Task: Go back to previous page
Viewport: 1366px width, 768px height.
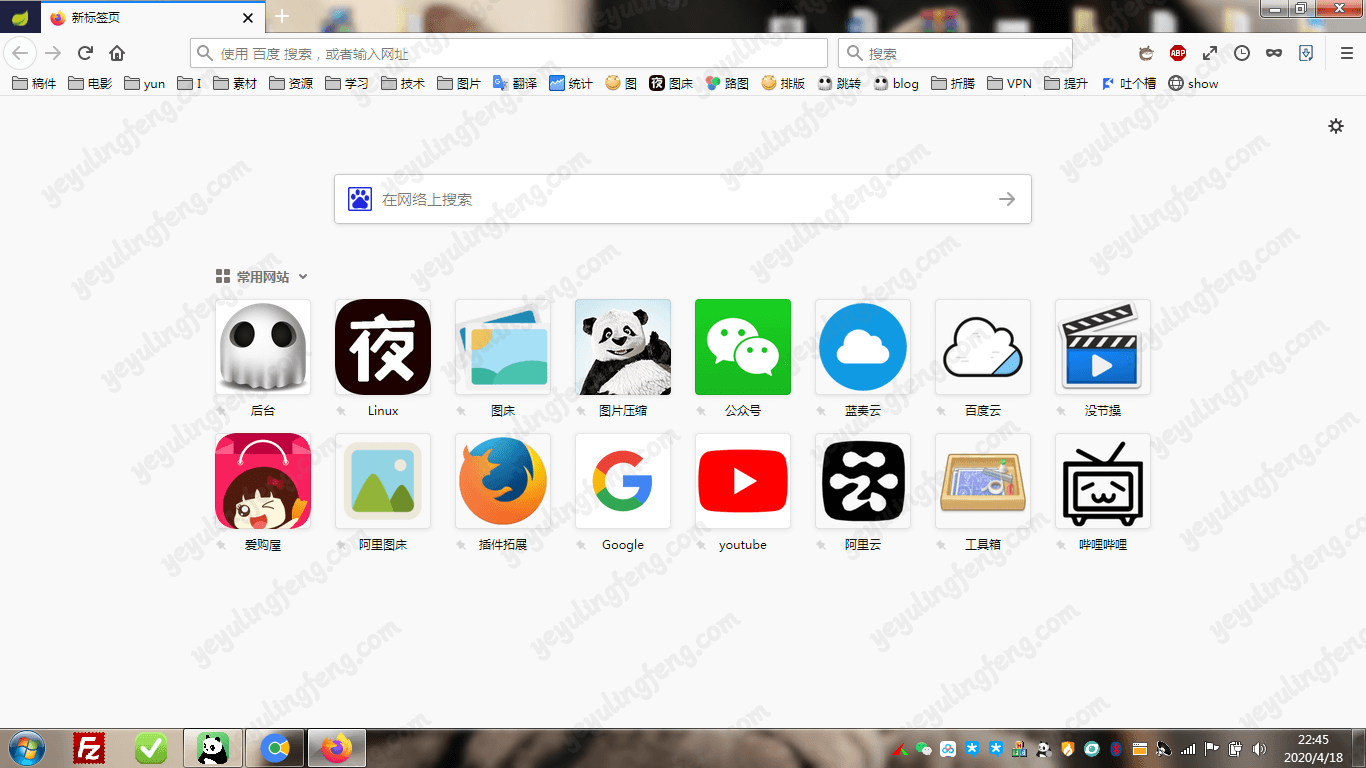Action: tap(20, 53)
